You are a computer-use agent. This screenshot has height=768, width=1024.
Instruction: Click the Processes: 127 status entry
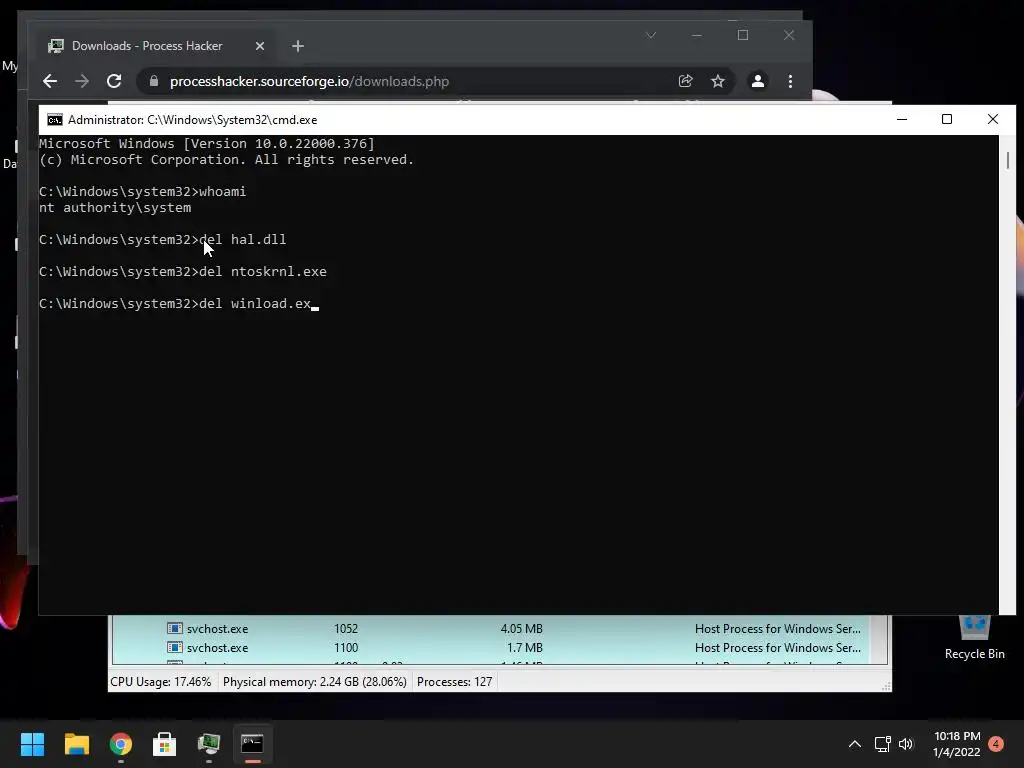(455, 682)
